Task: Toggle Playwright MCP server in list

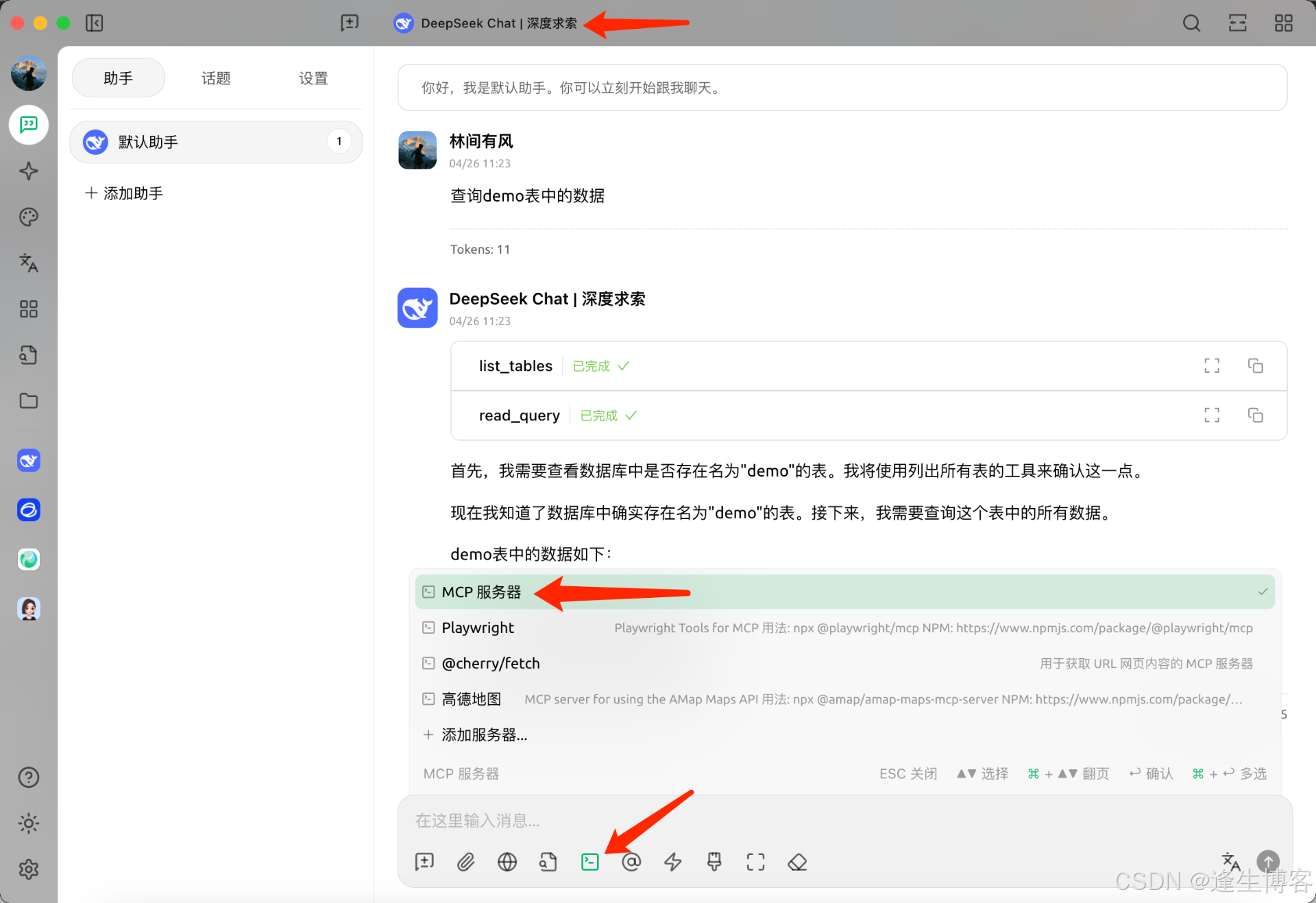Action: (x=478, y=627)
